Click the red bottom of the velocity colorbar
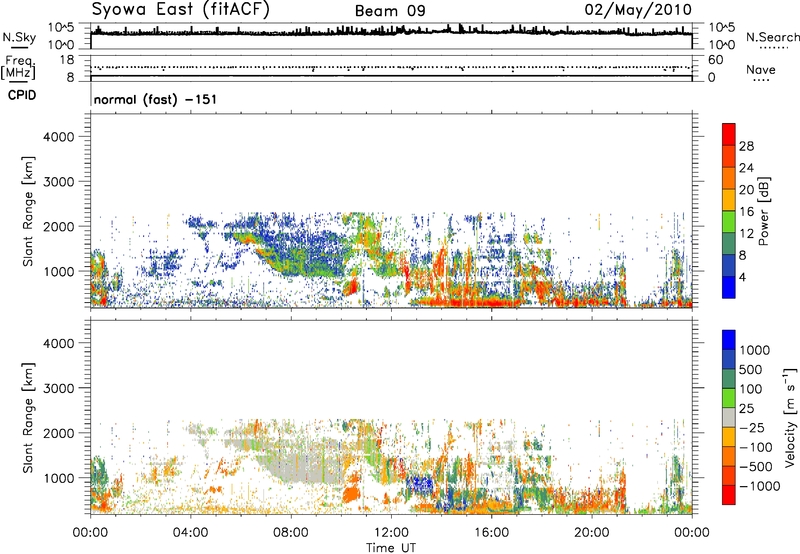The width and height of the screenshot is (800, 554). (x=729, y=495)
